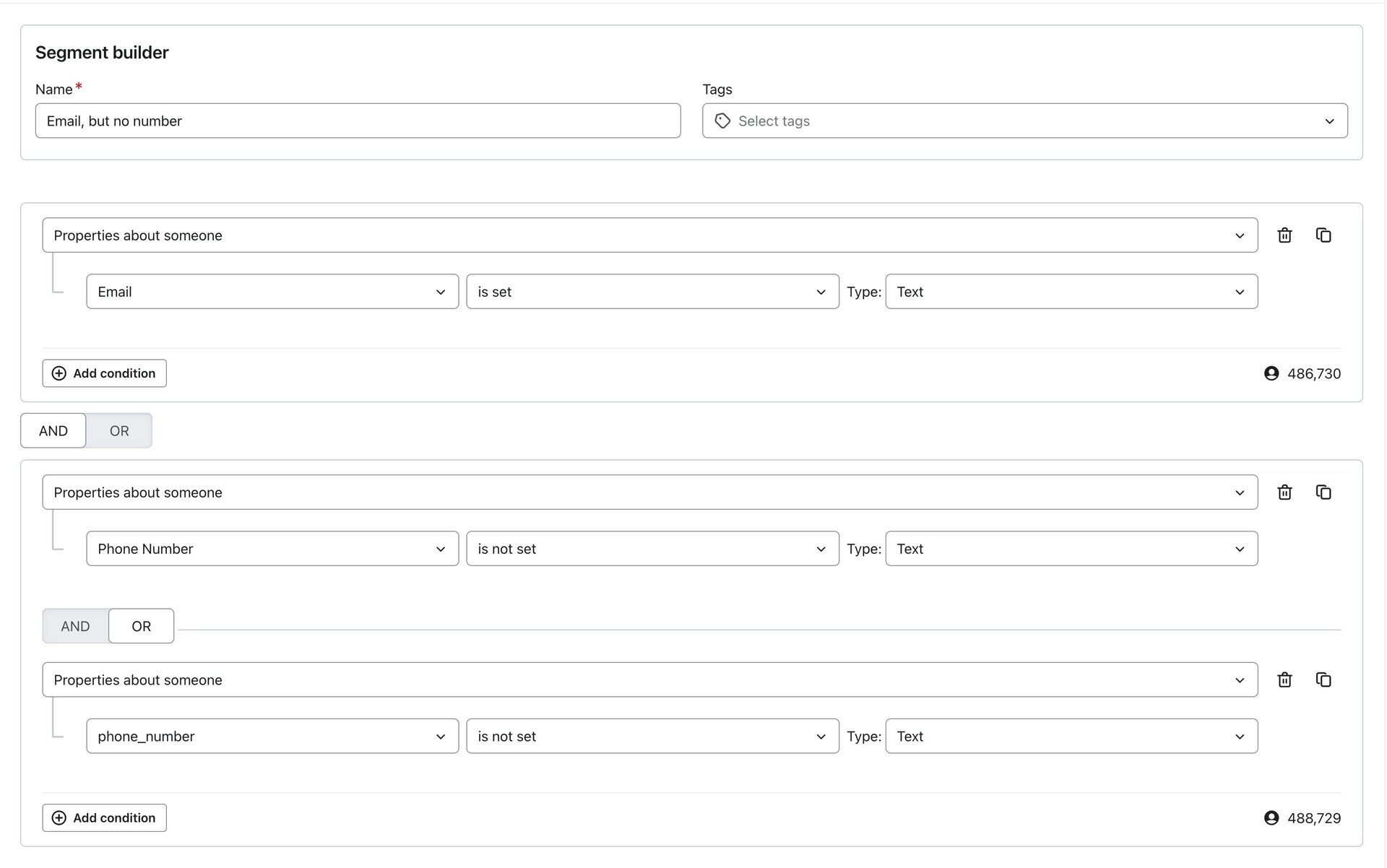The image size is (1387, 868).
Task: Delete the Email condition with its trash icon
Action: click(1284, 235)
